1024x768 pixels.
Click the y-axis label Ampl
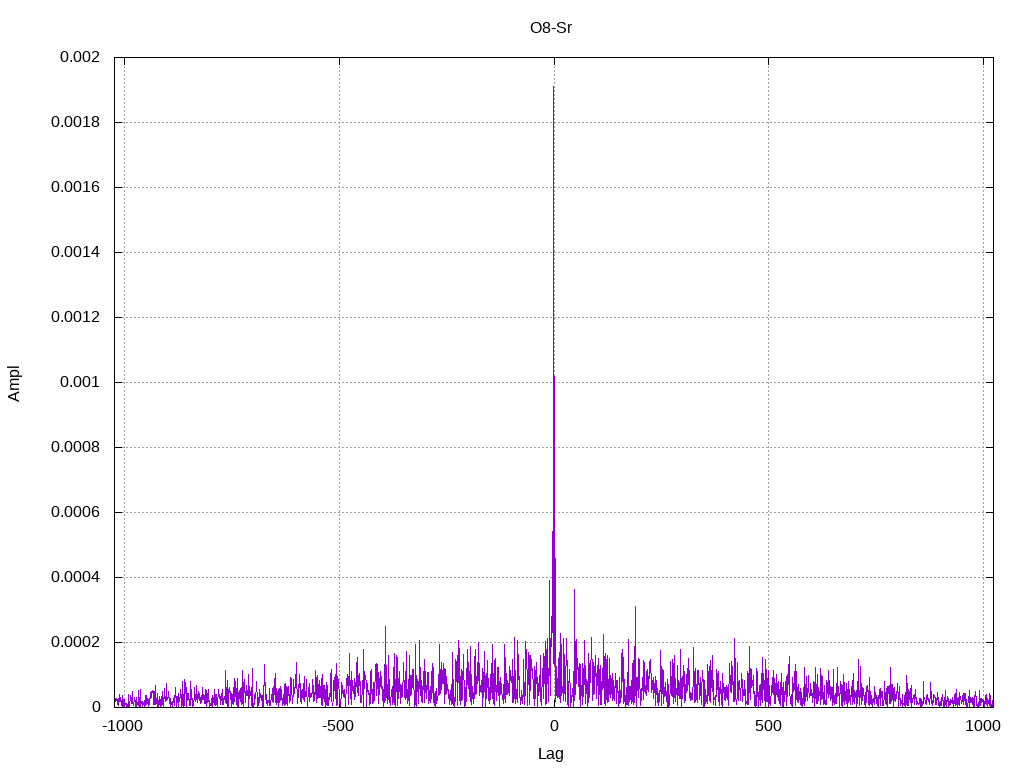[14, 383]
